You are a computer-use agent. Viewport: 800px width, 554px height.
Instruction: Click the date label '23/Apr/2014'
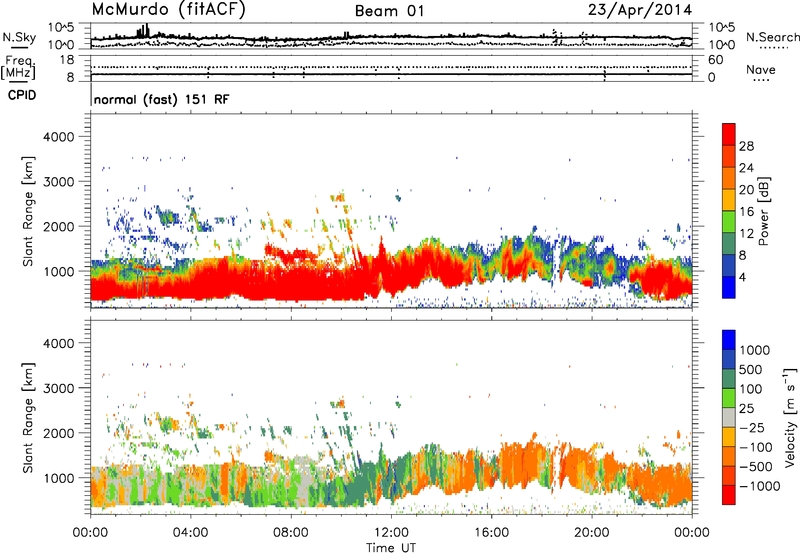[640, 10]
